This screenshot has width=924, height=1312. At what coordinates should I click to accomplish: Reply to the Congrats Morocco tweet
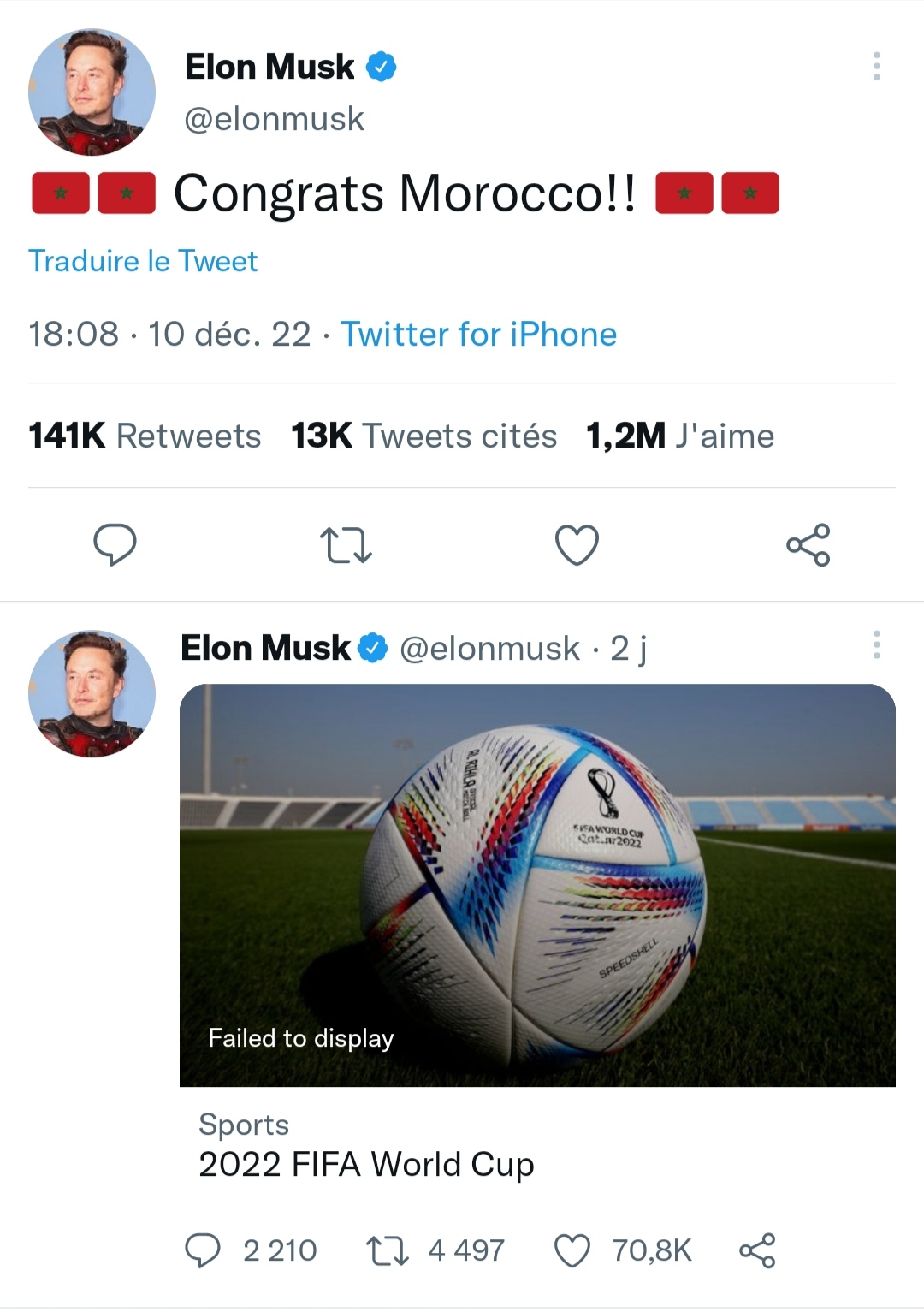point(115,545)
